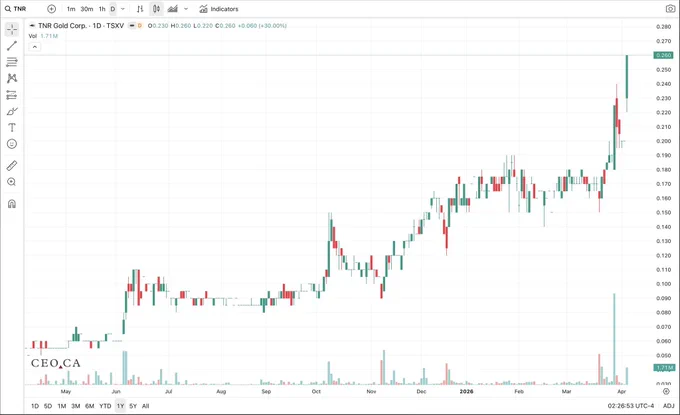680x415 pixels.
Task: Click the Oct date axis label
Action: click(x=316, y=391)
